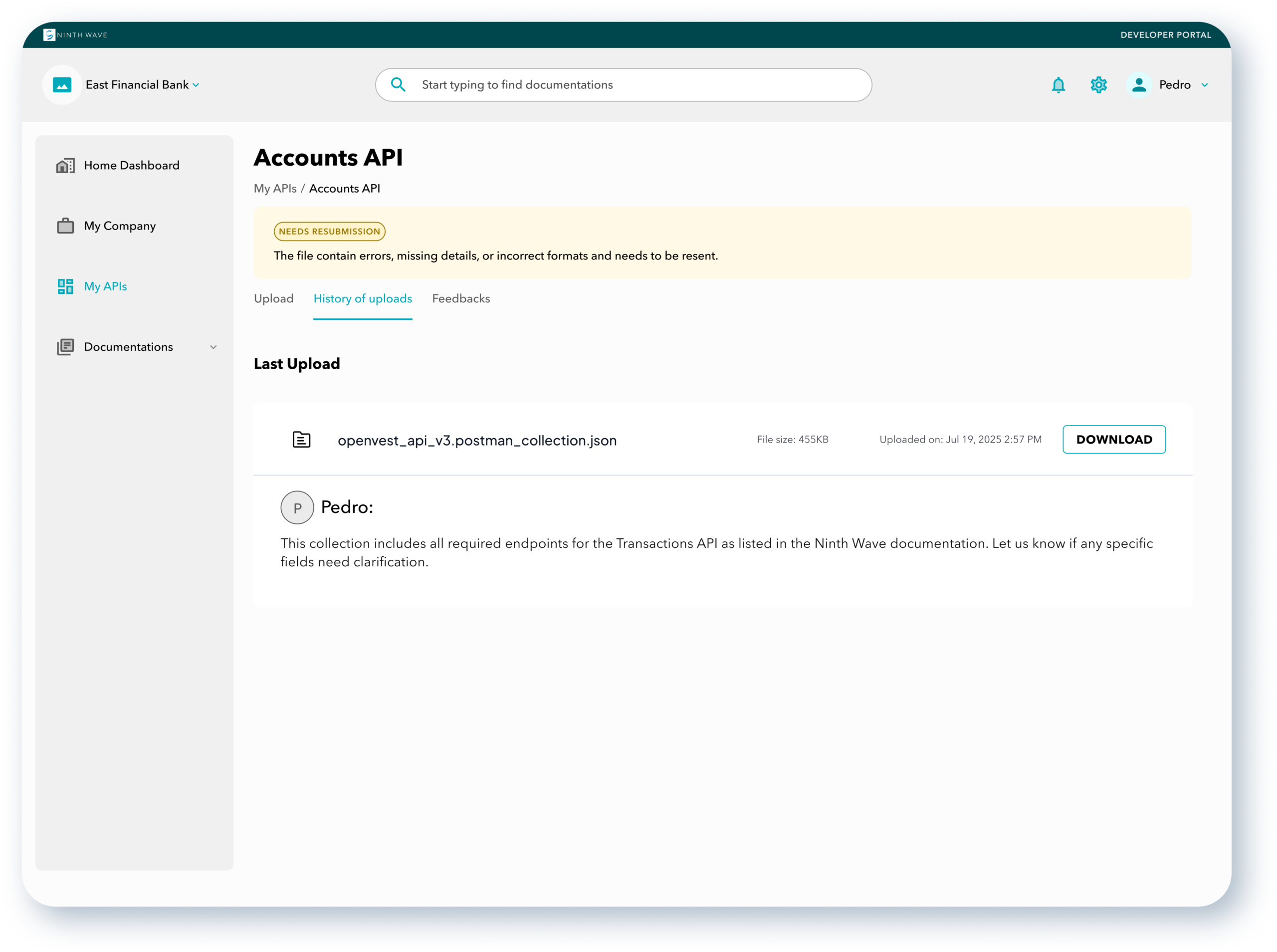Screen dimensions: 1277x952
Task: Select My APIs in the sidebar
Action: click(x=105, y=286)
